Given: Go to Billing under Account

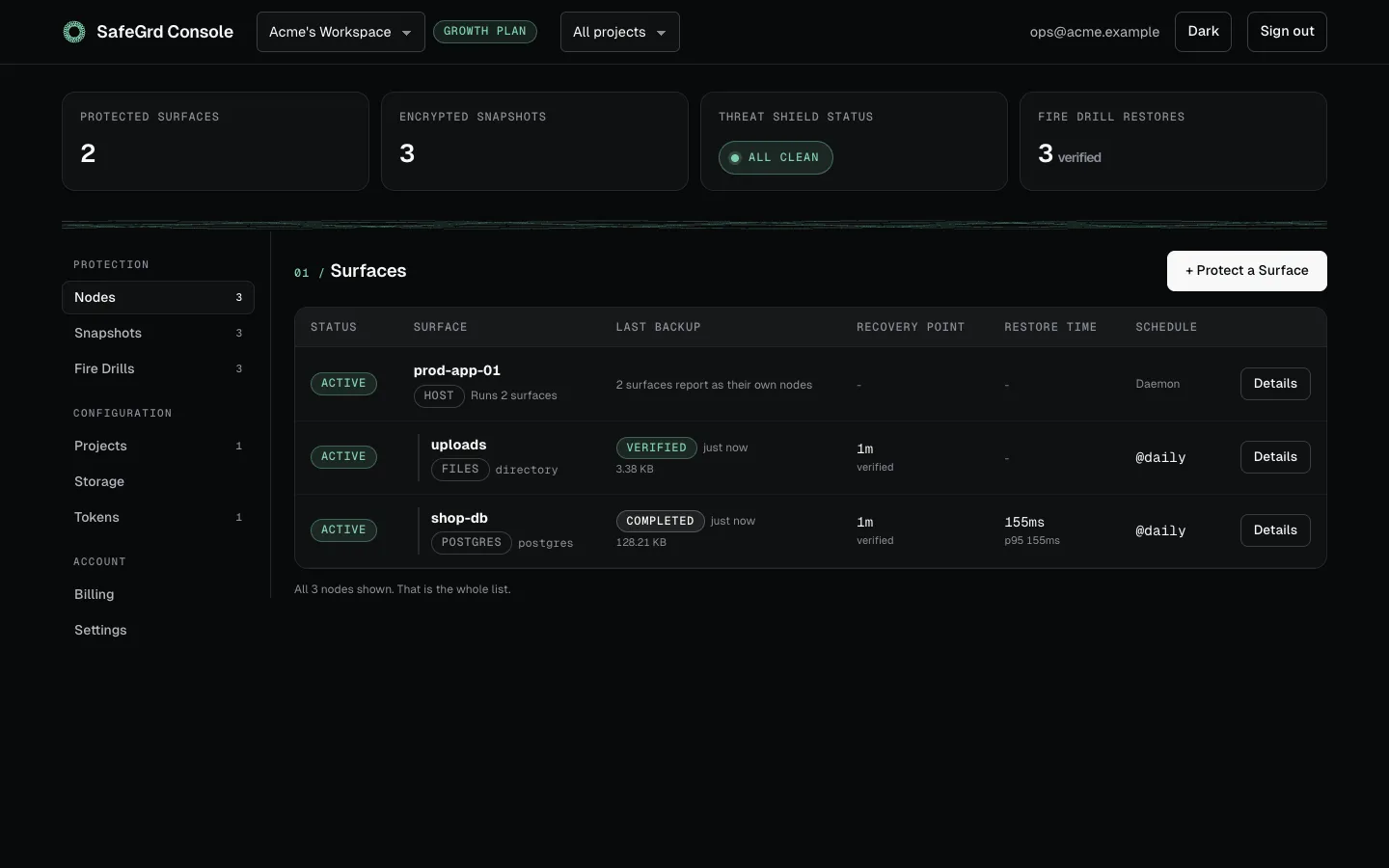Looking at the screenshot, I should (x=158, y=594).
